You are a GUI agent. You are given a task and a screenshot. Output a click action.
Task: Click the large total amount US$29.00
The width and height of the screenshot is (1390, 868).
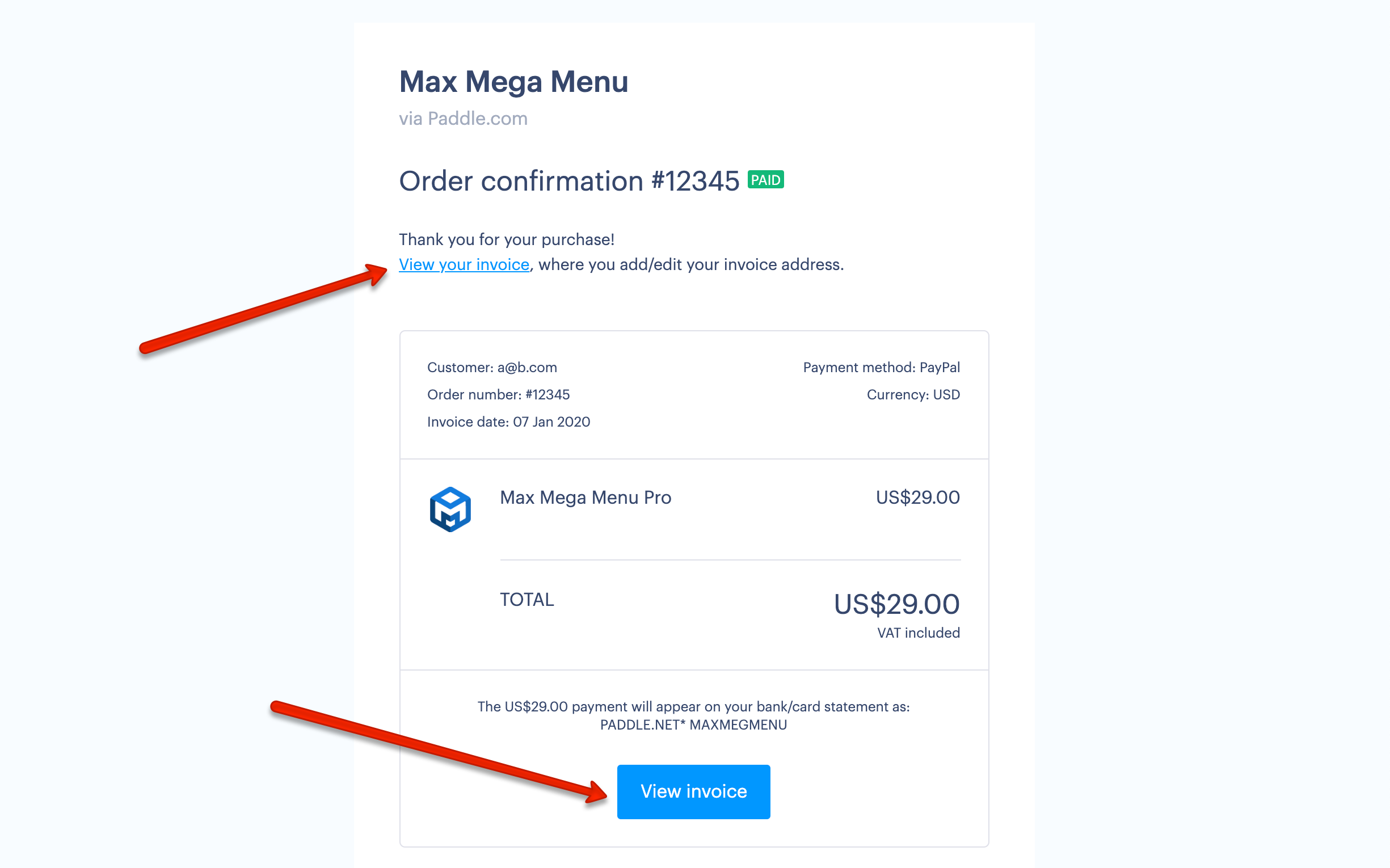point(896,605)
